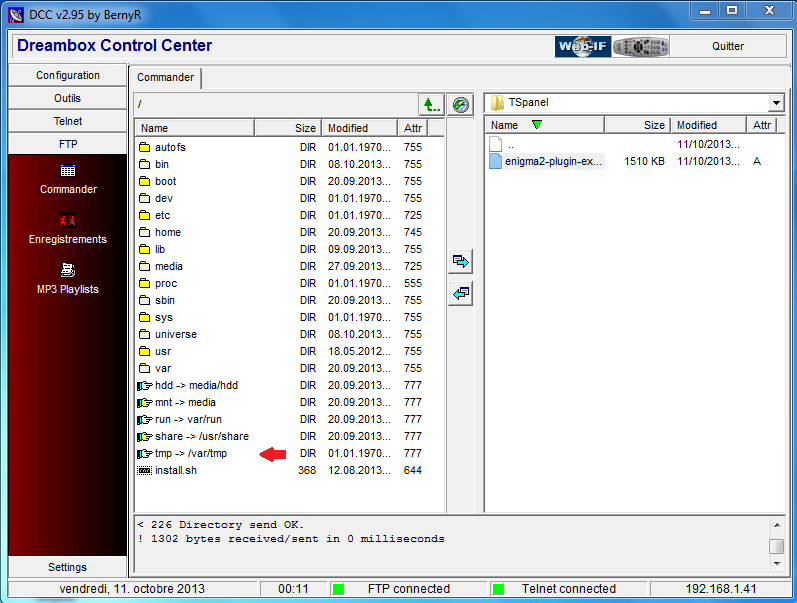
Task: Select the tmp symlink icon
Action: click(145, 454)
